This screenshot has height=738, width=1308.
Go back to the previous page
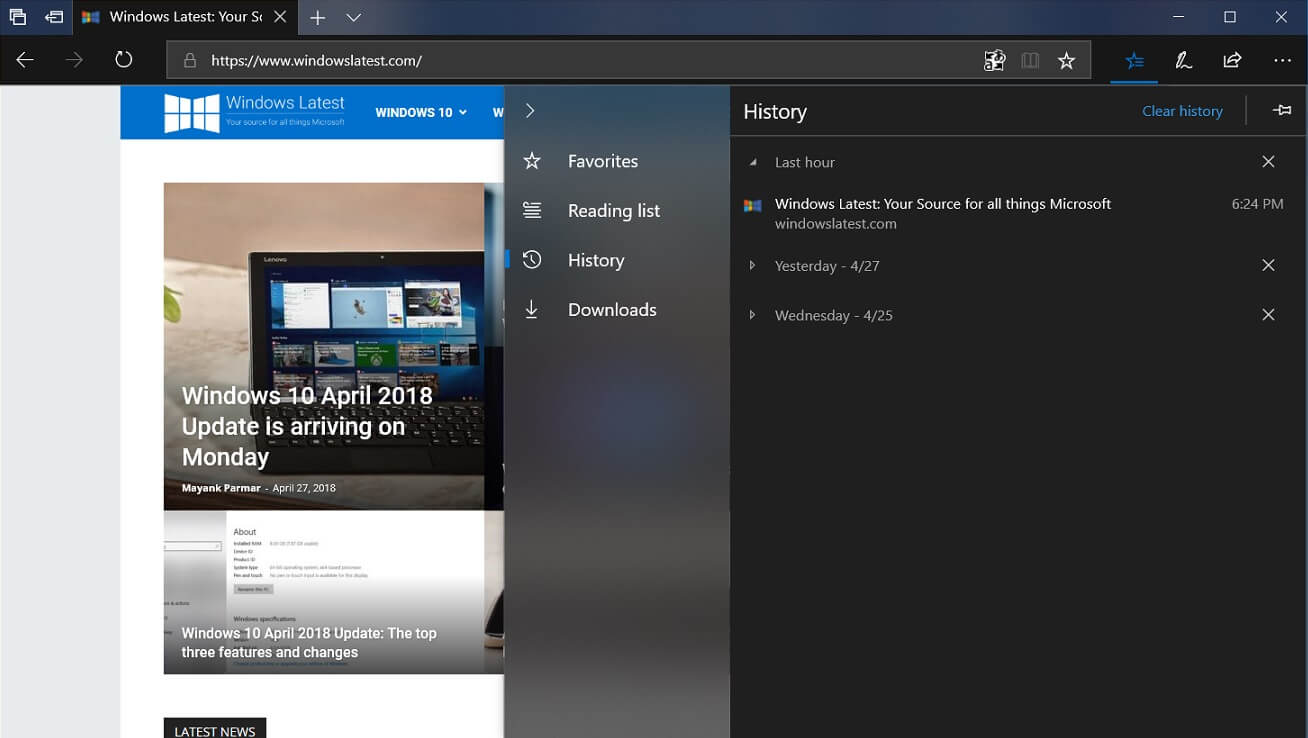pos(25,60)
